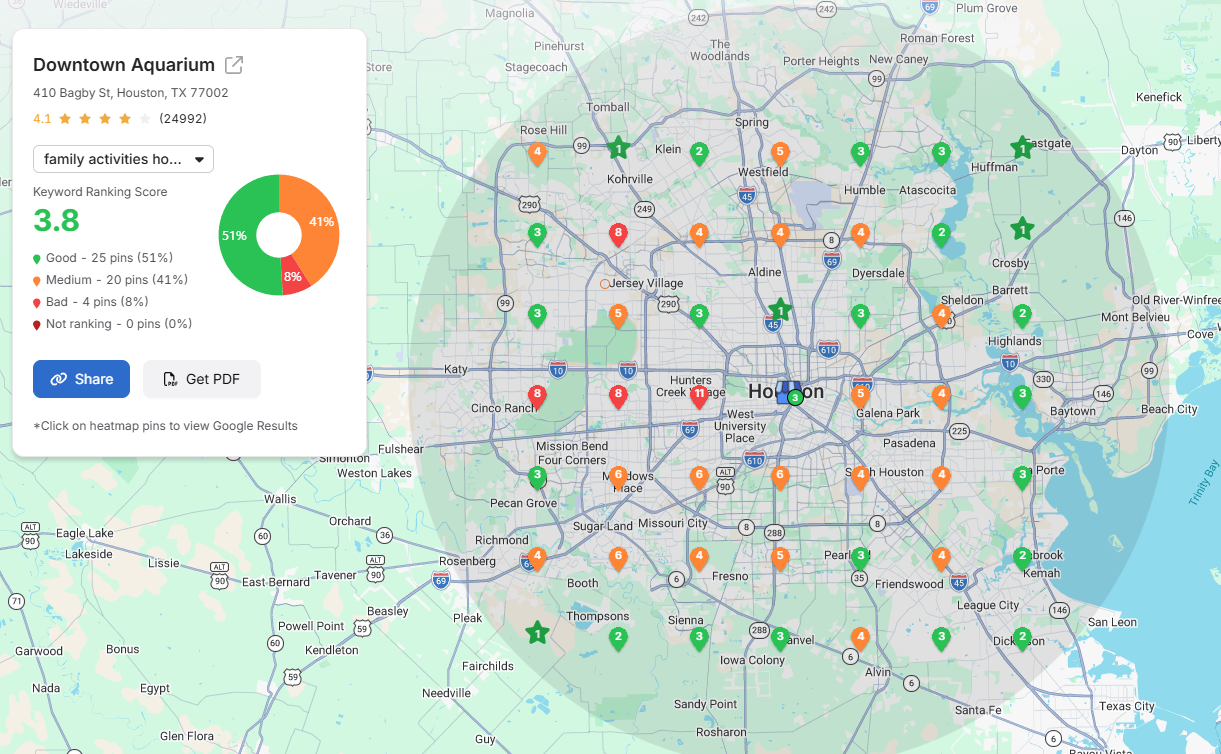Select green pin 3 above Pecan Grove
The width and height of the screenshot is (1221, 754).
pos(537,476)
